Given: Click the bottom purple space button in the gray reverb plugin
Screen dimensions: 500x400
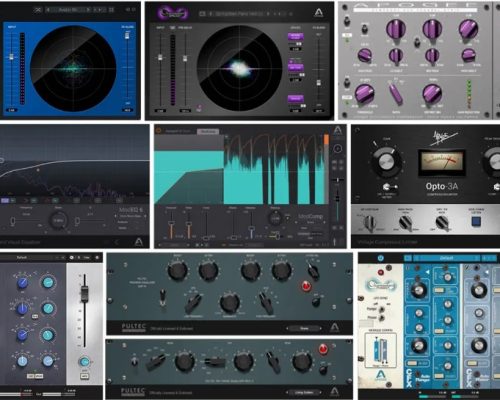Looking at the screenshot, I should (x=295, y=98).
